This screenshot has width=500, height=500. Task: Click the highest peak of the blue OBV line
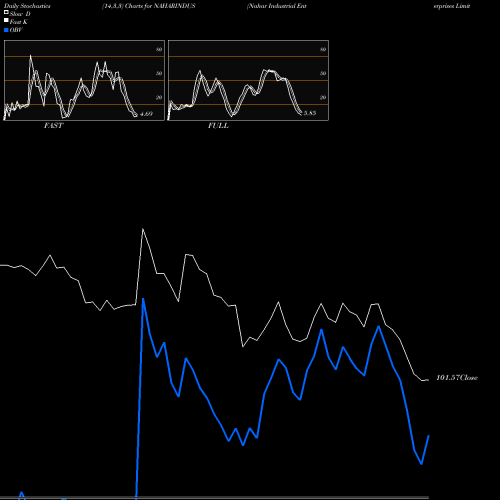143,299
